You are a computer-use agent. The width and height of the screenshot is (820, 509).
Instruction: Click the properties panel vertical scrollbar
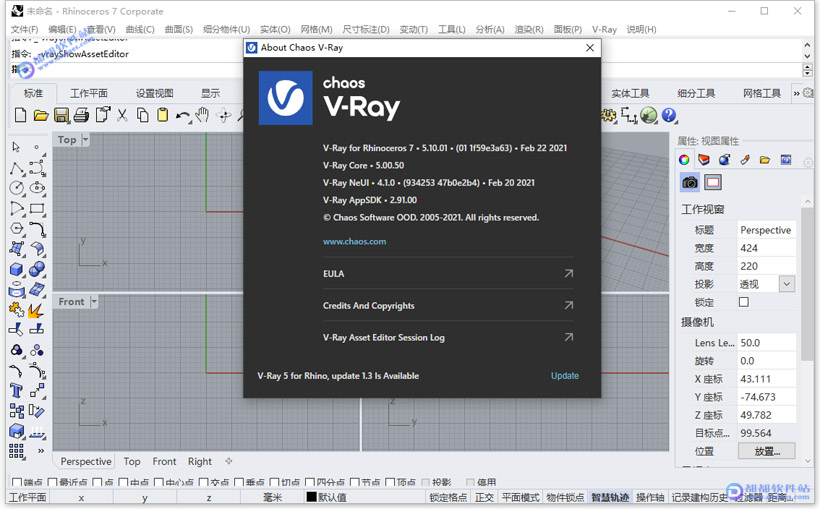tap(807, 282)
